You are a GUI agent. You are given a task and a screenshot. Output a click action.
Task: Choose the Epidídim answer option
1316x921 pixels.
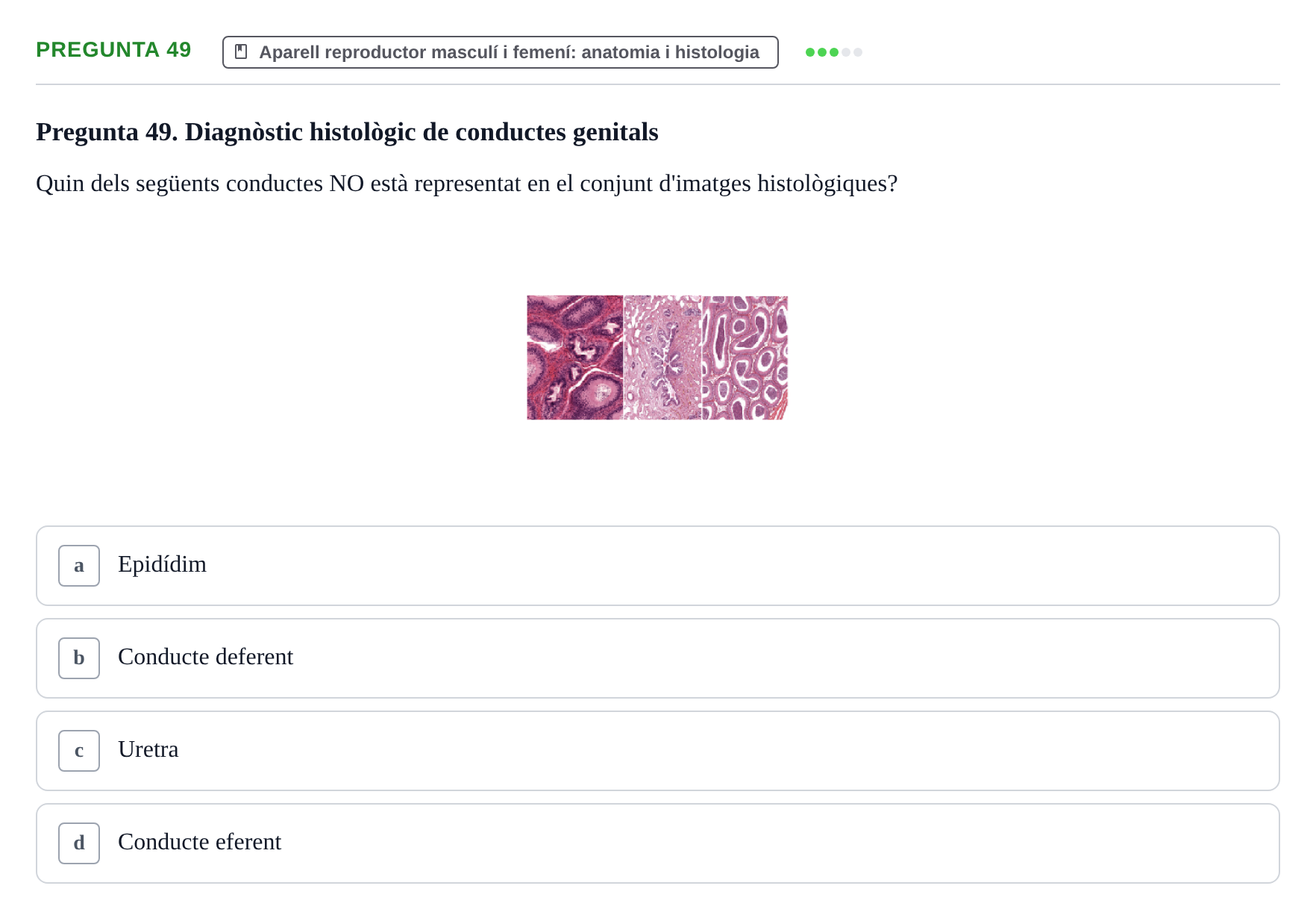coord(658,566)
